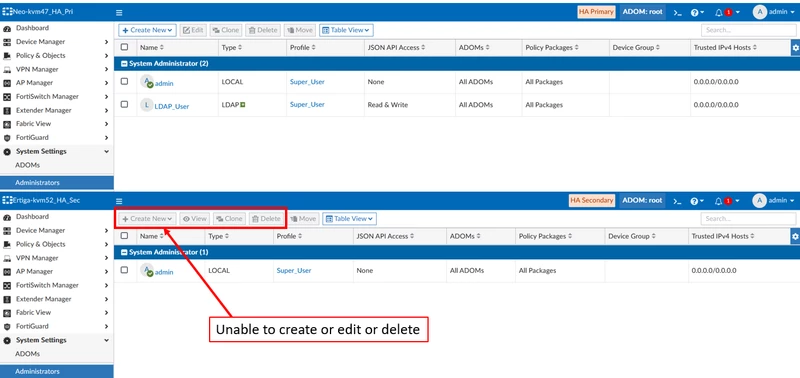The height and width of the screenshot is (378, 800).
Task: Click Extender Manager icon in Neo-kvm47 sidebar
Action: pyautogui.click(x=7, y=111)
